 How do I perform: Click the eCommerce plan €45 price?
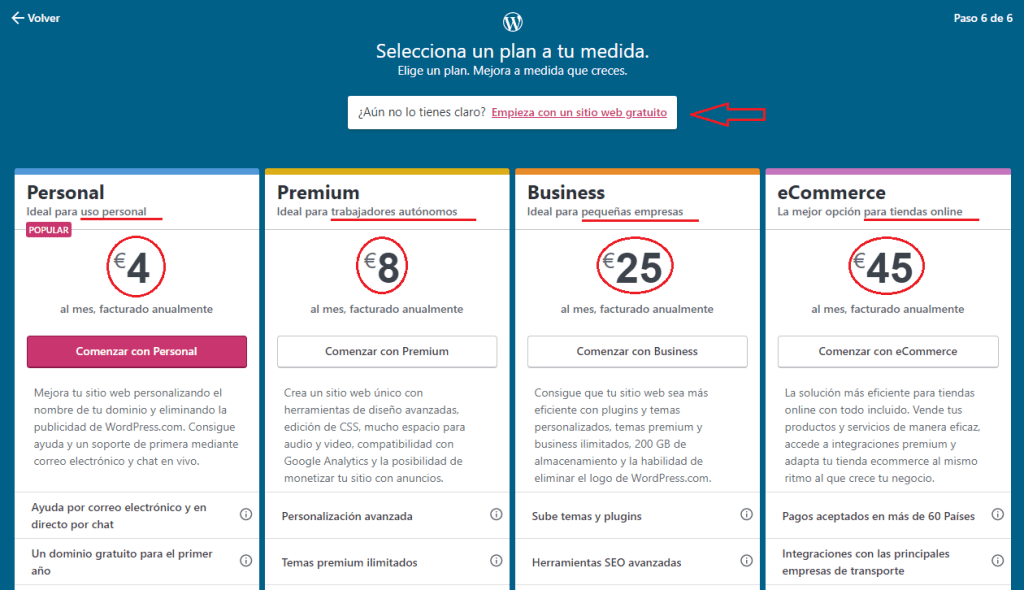(888, 267)
